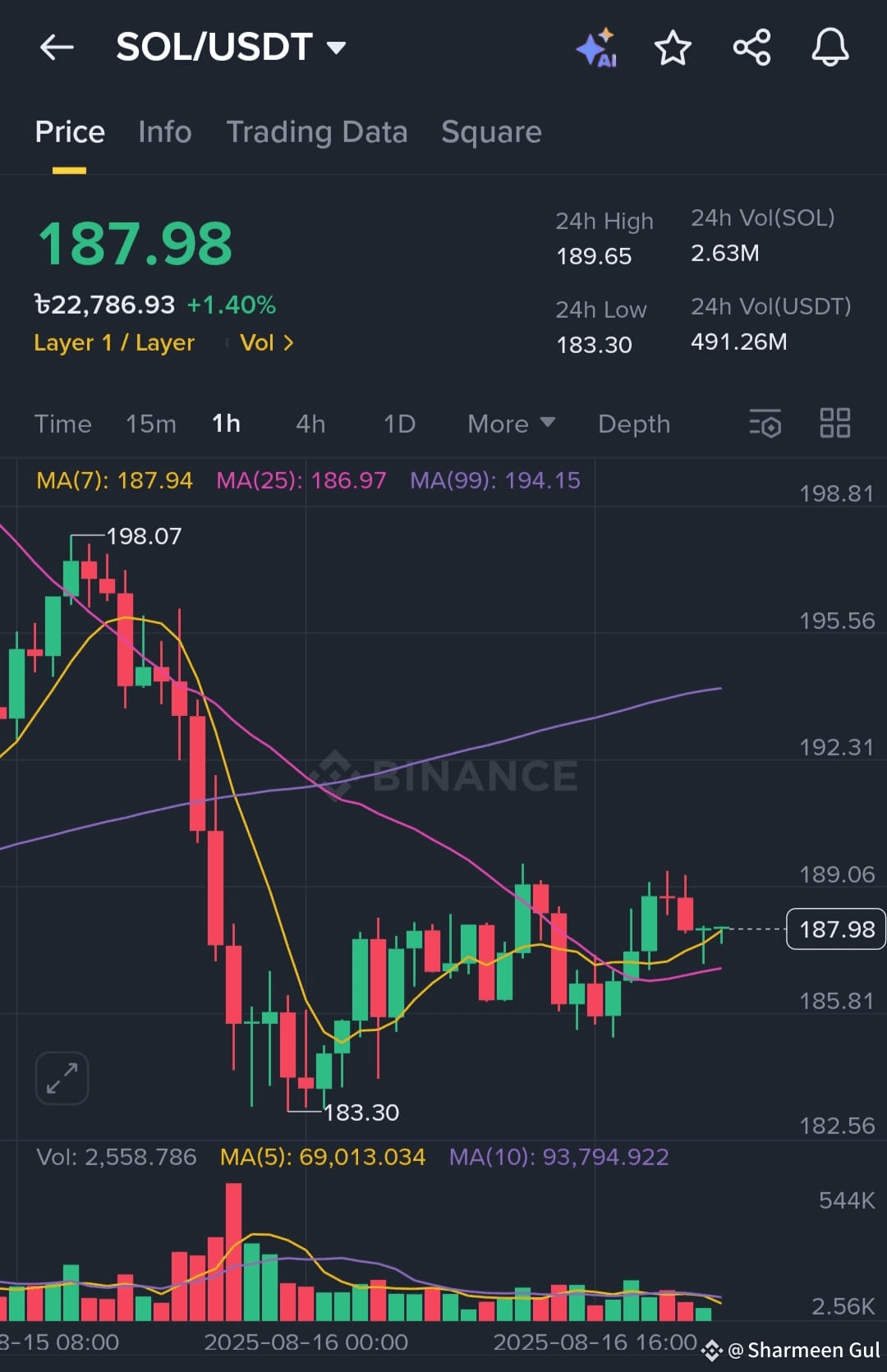The width and height of the screenshot is (887, 1372).
Task: Tap the 24h Vol(SOL) value 2.63M
Action: coord(725,253)
